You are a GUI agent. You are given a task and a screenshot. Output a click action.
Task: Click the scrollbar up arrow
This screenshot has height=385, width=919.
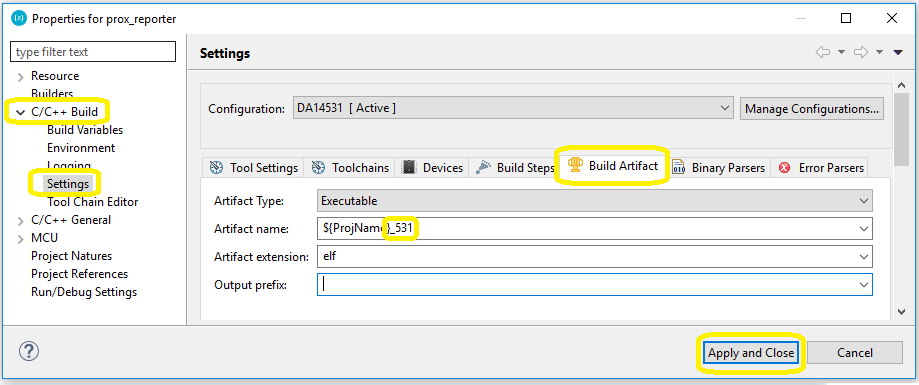pos(901,85)
